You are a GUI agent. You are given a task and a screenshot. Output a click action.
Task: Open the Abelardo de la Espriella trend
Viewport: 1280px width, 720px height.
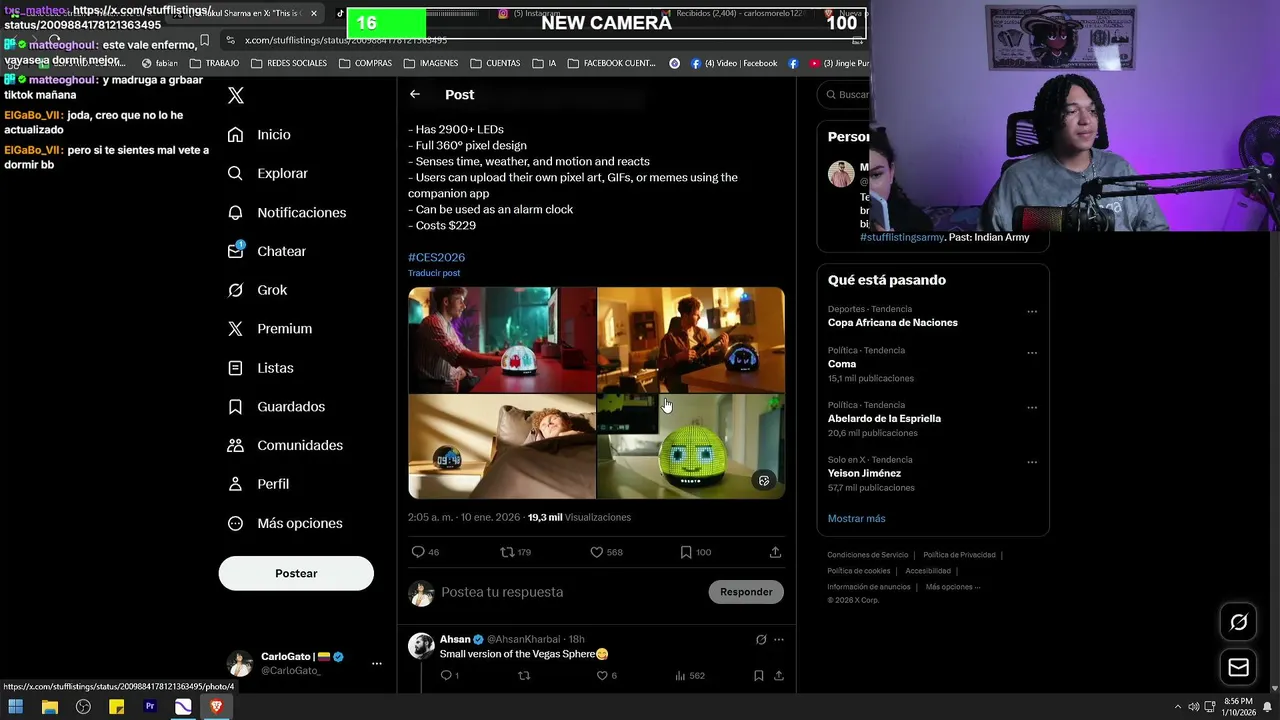point(884,419)
